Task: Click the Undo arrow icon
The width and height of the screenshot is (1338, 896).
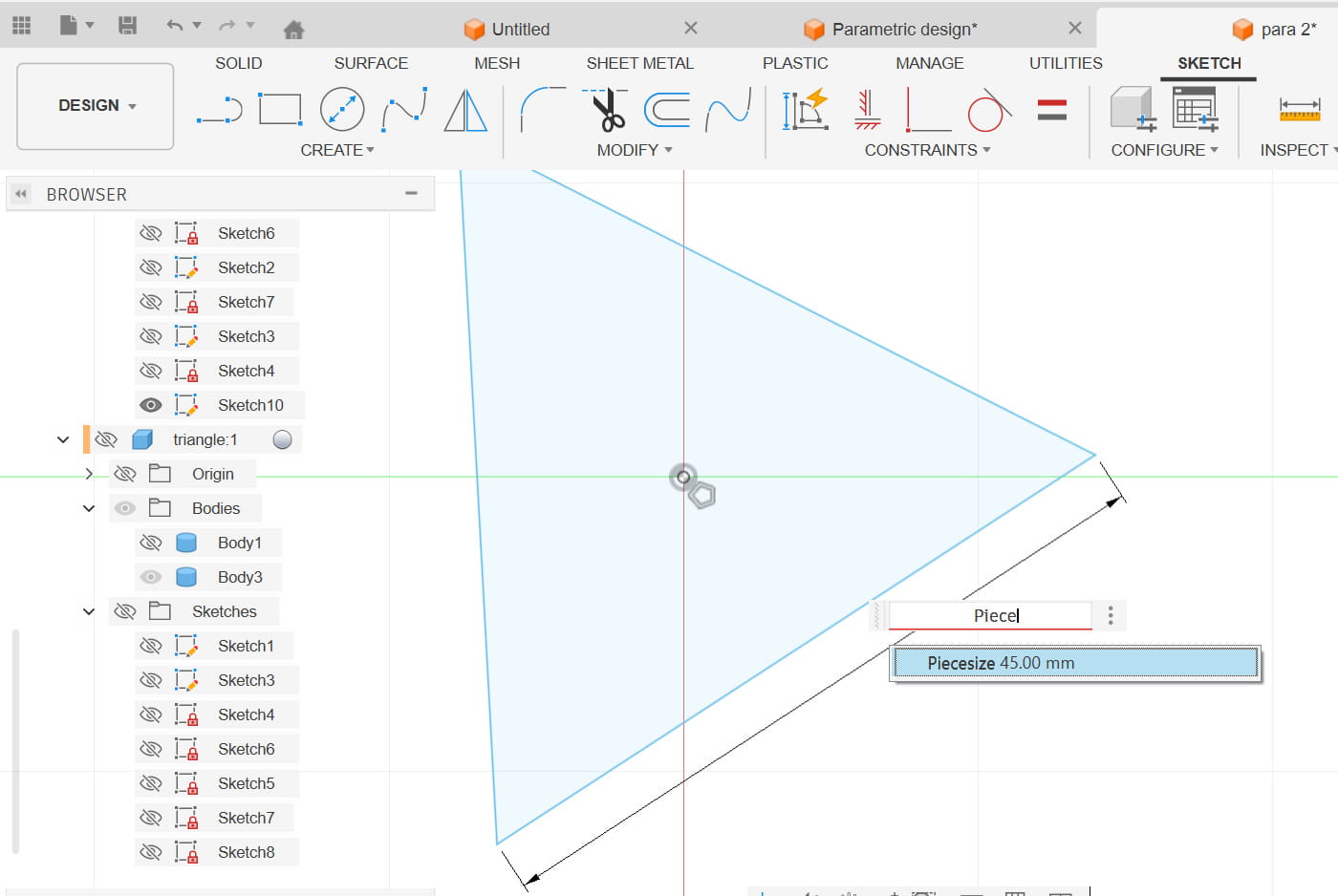Action: click(174, 26)
